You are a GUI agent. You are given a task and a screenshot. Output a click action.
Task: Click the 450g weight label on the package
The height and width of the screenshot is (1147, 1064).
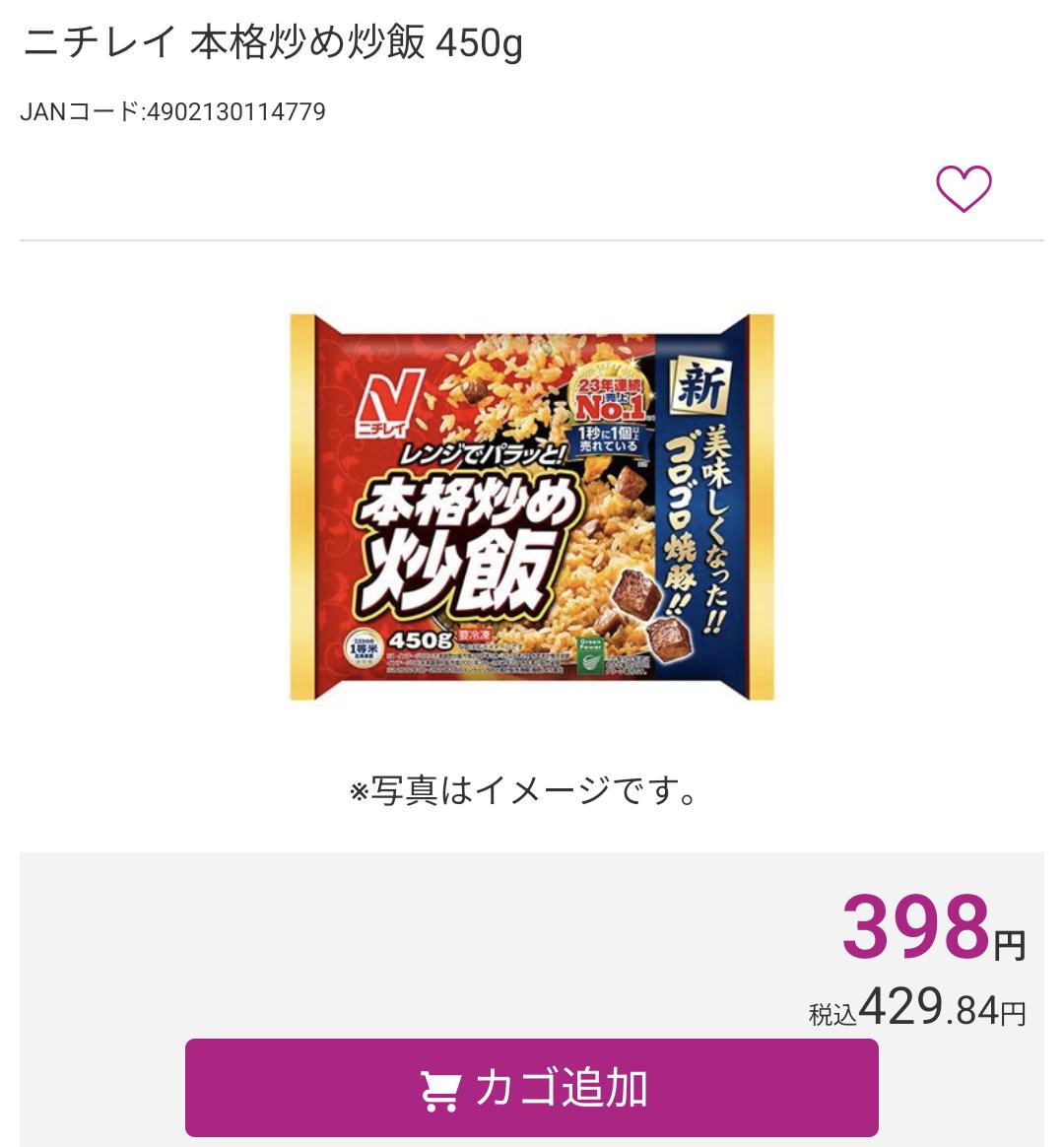(x=420, y=641)
